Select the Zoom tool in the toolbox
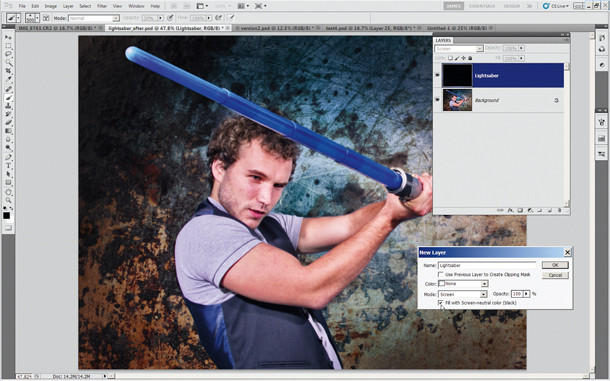 click(x=8, y=201)
